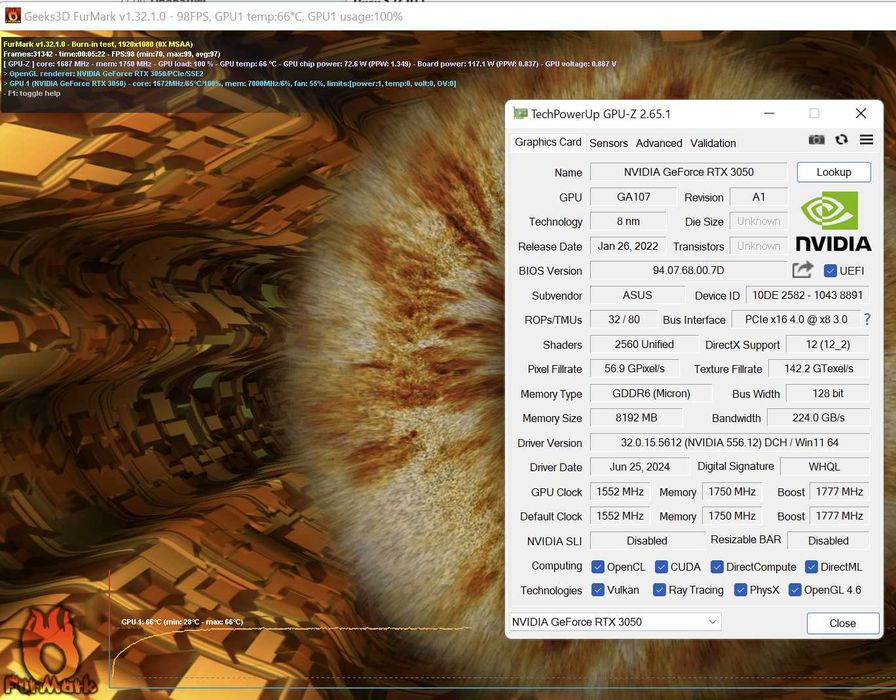Screen dimensions: 896x700
Task: Click the BIOS Version field
Action: (688, 271)
